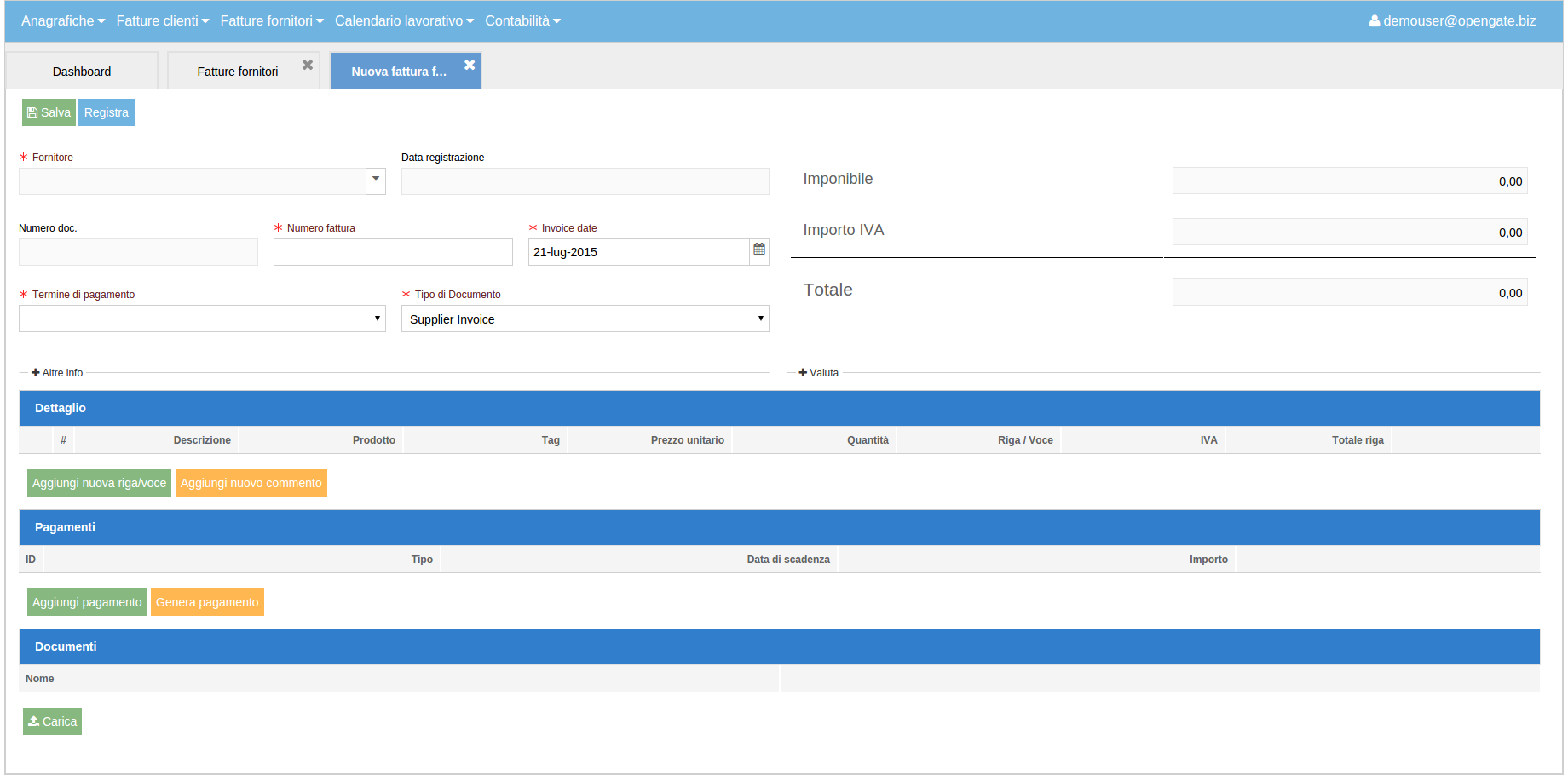Open the Fatture clienti menu

click(163, 20)
